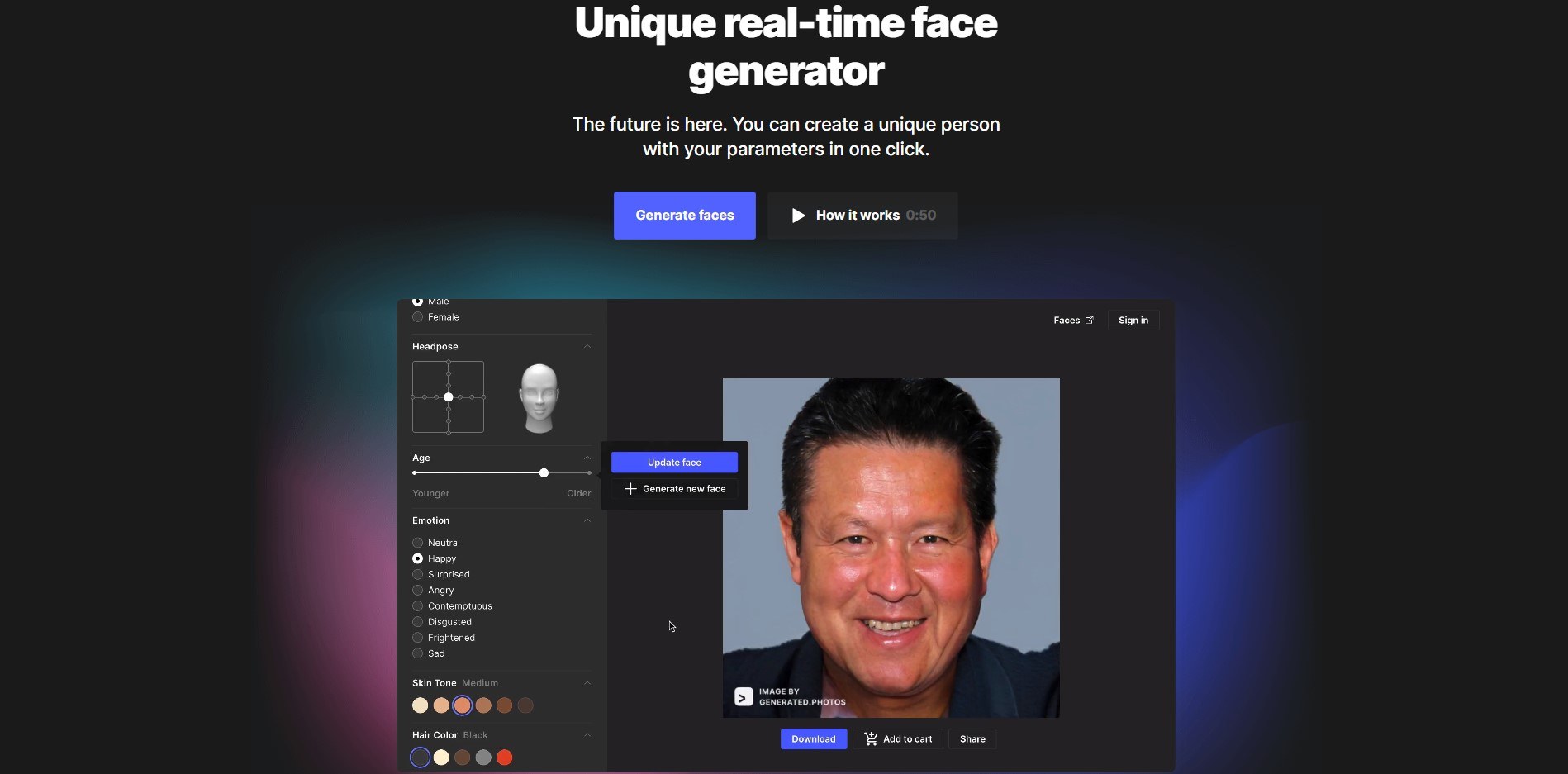Pick the fourth tan-brown skin tone swatch
The height and width of the screenshot is (774, 1568).
(483, 705)
